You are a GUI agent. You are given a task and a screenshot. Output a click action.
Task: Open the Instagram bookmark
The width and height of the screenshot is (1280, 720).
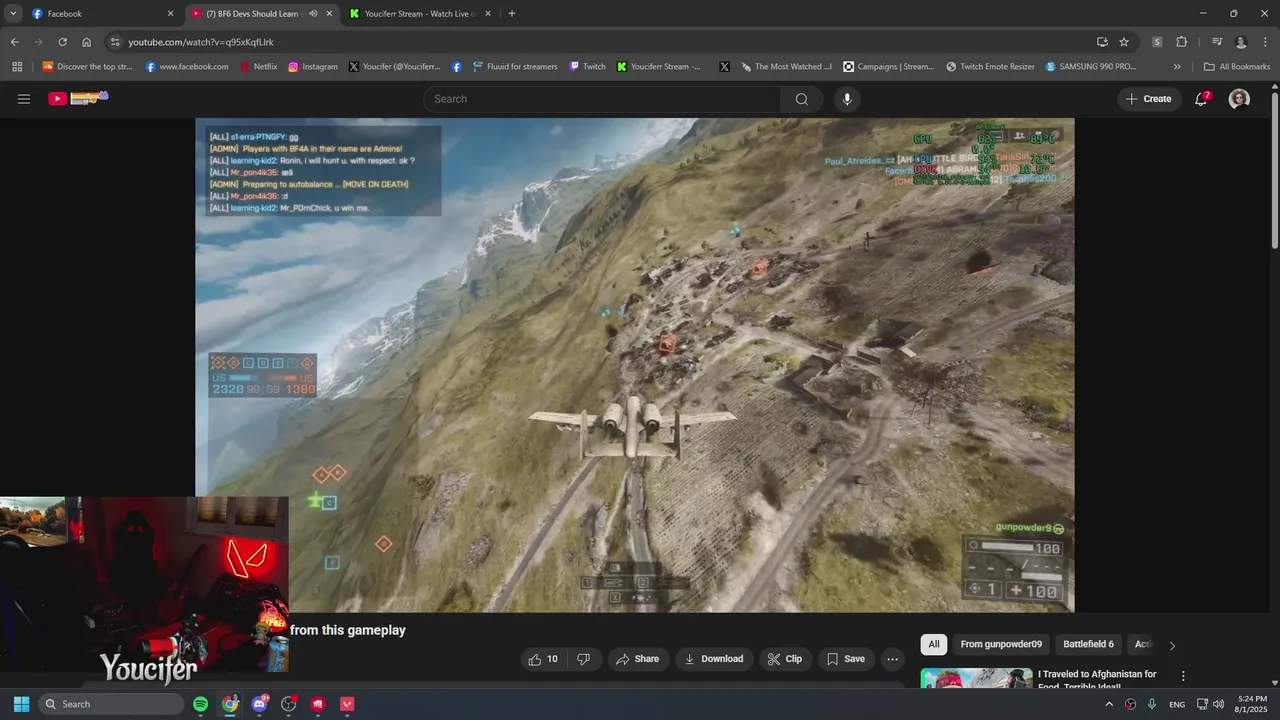pos(313,67)
